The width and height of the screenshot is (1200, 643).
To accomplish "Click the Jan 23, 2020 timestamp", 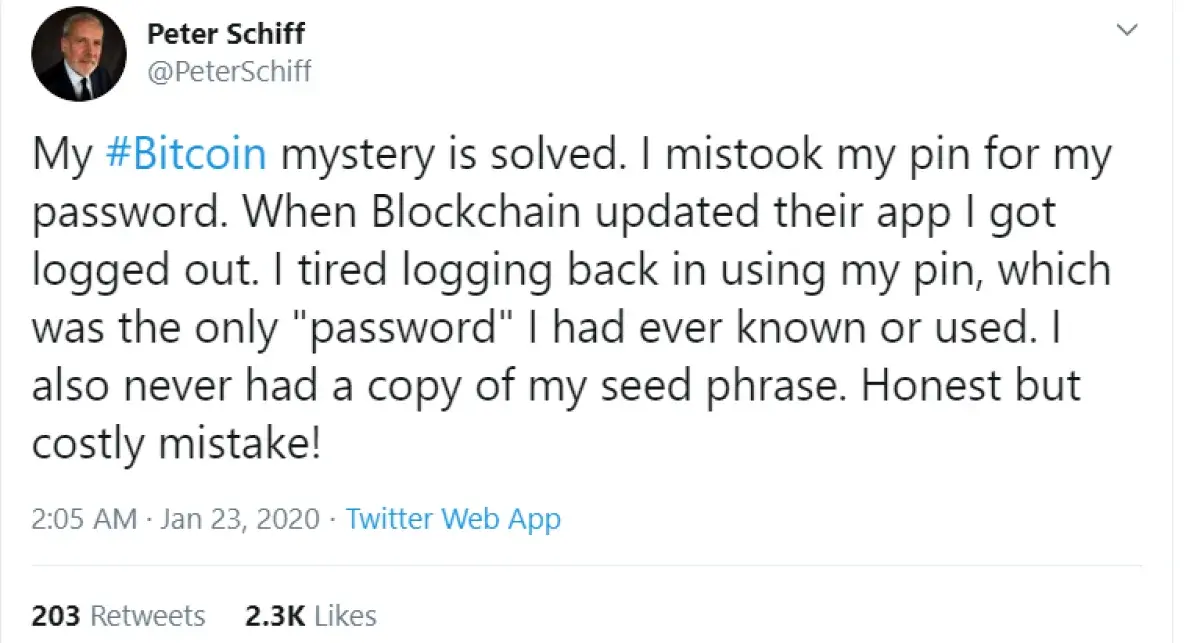I will pyautogui.click(x=237, y=518).
